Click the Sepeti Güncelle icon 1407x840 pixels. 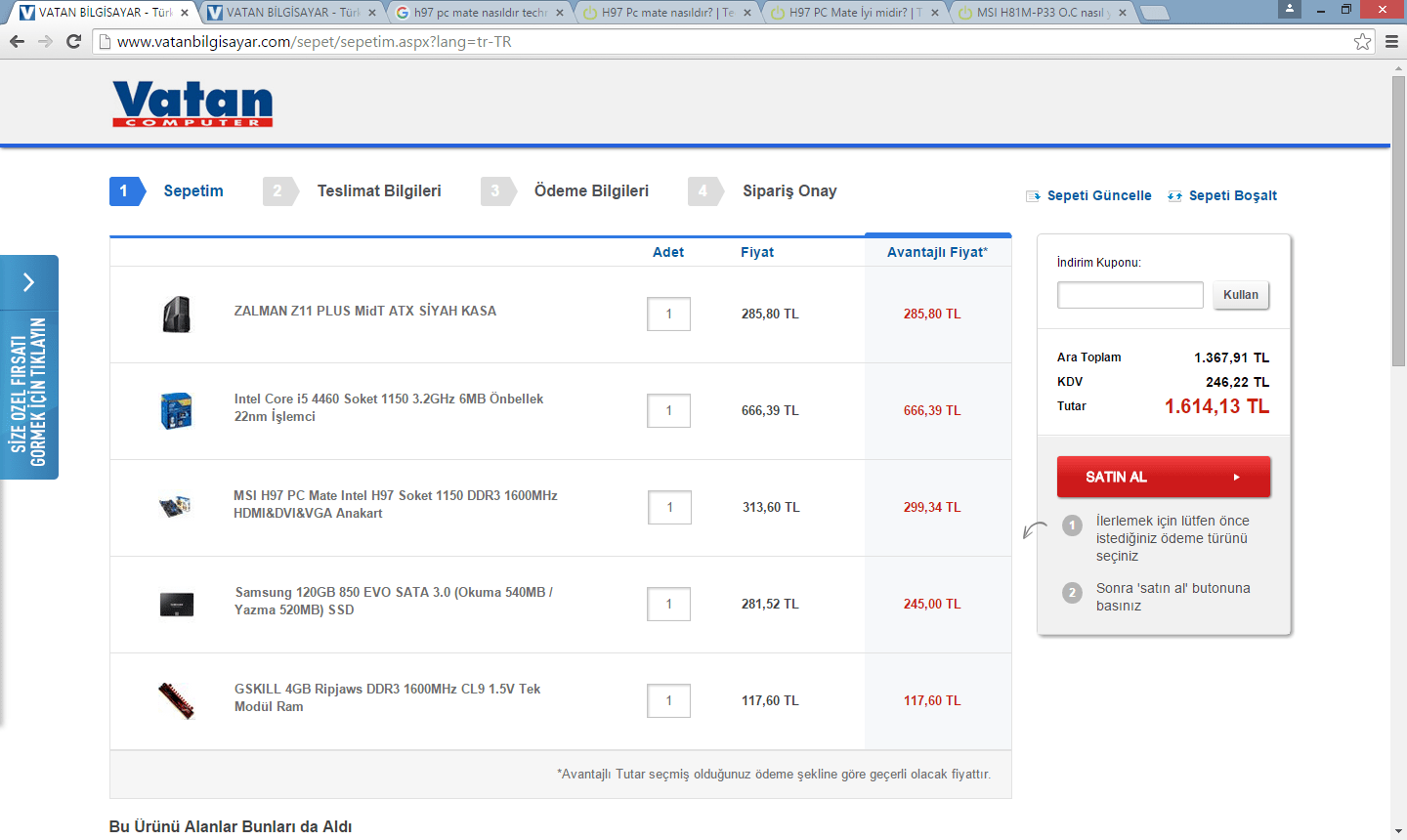[1033, 196]
